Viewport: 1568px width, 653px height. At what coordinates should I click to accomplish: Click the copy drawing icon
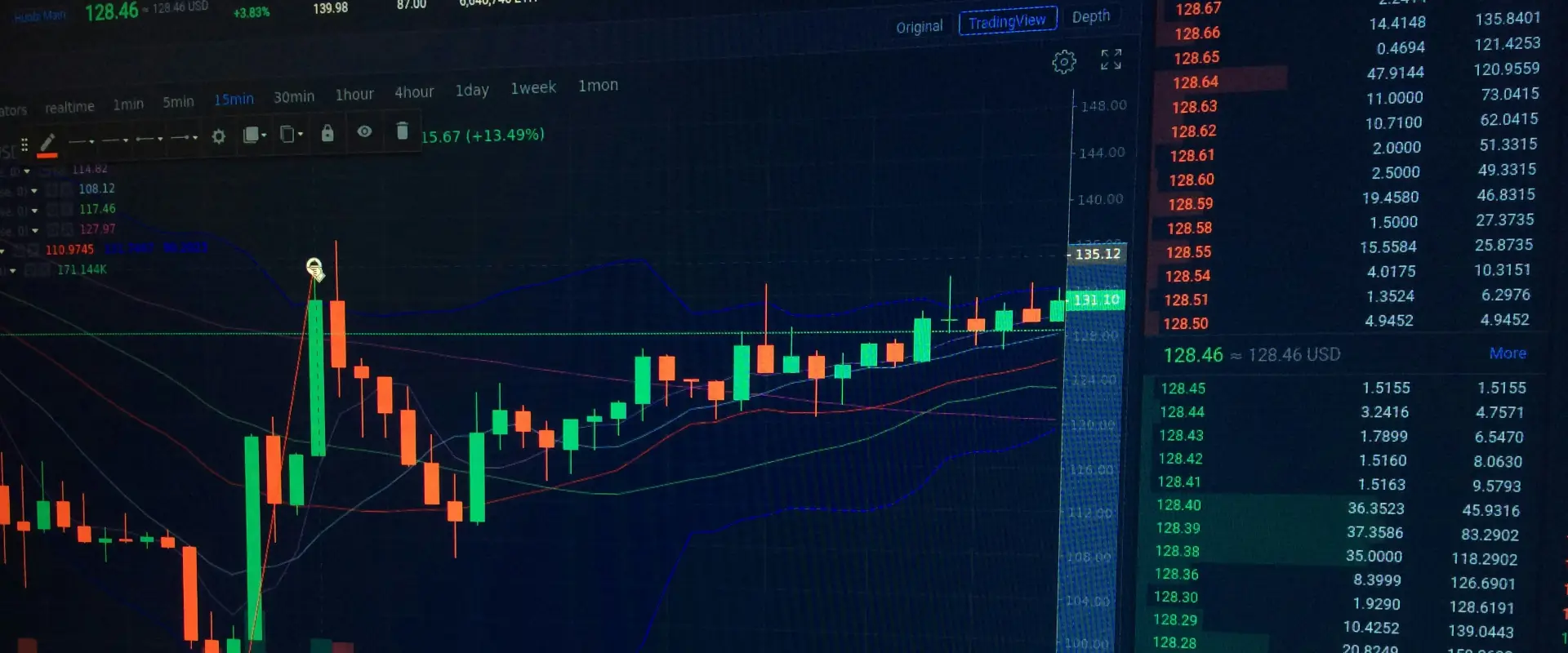(291, 134)
